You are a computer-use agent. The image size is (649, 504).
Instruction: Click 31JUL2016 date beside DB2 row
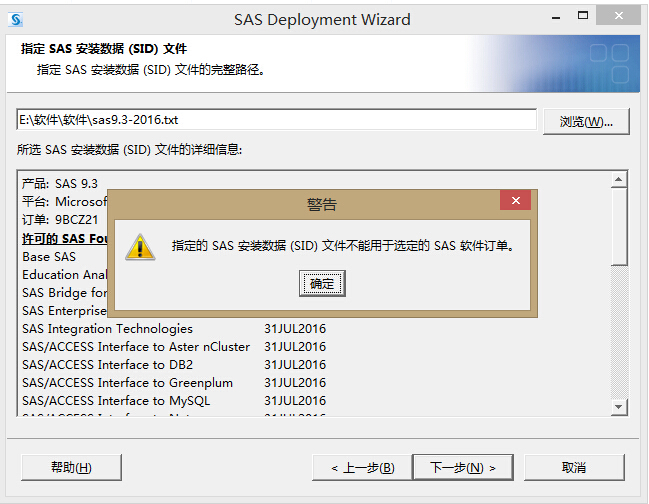click(295, 365)
